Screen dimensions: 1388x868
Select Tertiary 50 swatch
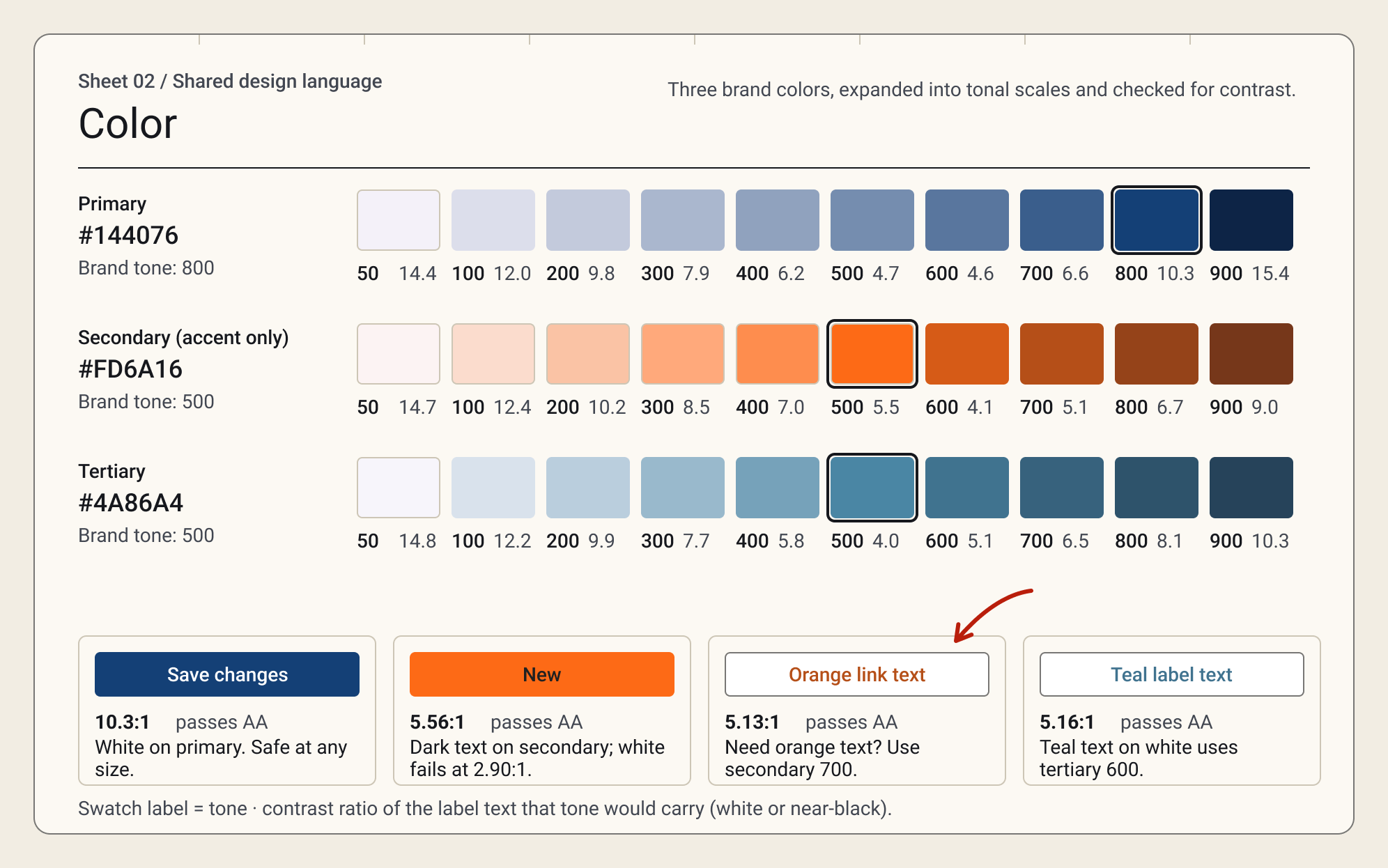coord(399,488)
